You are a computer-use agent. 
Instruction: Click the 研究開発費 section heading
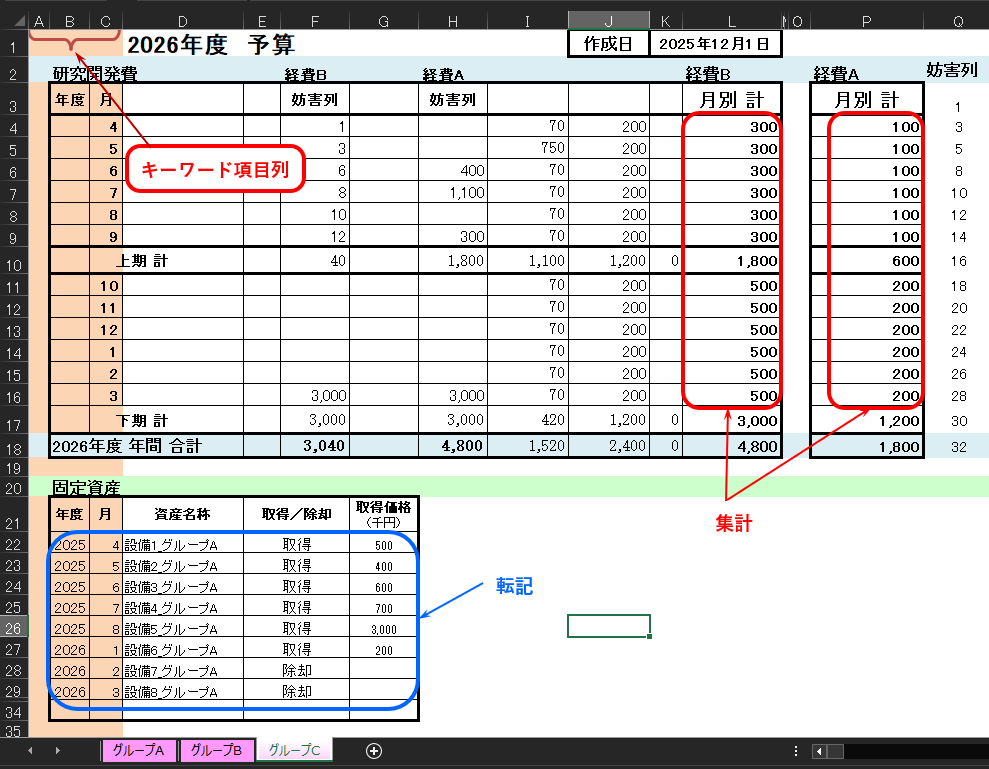95,74
